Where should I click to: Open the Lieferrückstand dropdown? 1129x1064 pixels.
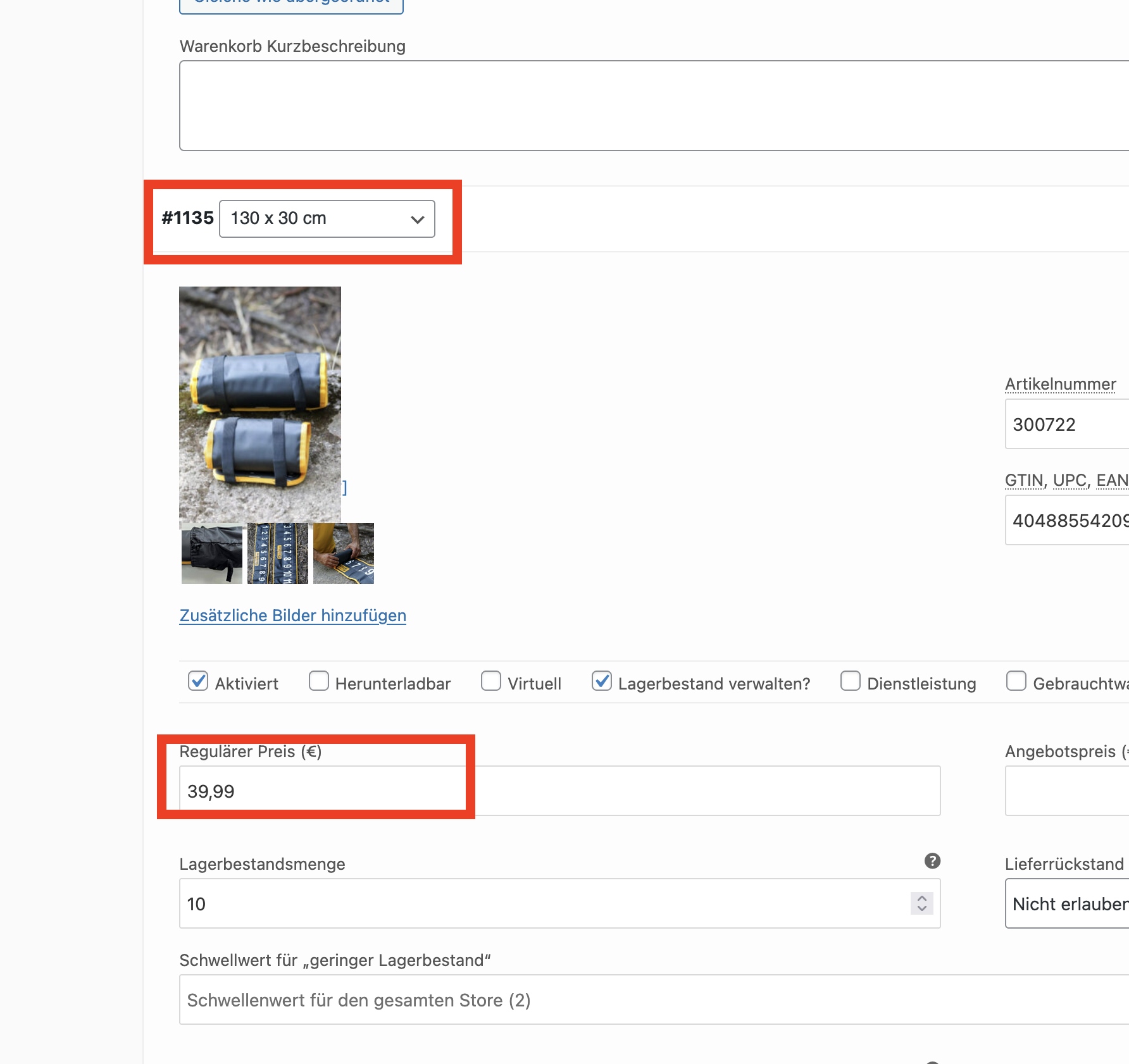[x=1067, y=903]
